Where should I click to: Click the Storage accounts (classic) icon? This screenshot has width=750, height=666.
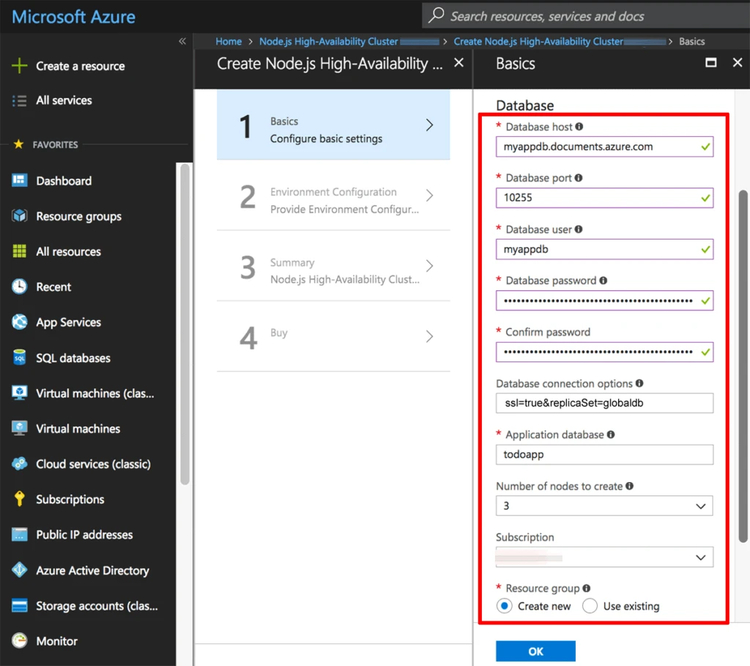pyautogui.click(x=19, y=605)
